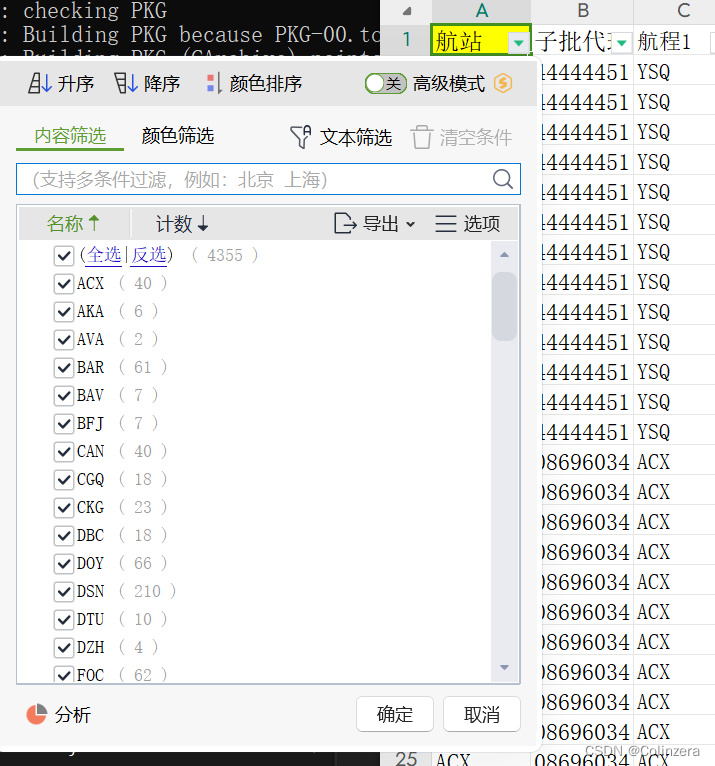Click the select-all corner triangle of sheet
715x766 pixels.
tap(406, 11)
